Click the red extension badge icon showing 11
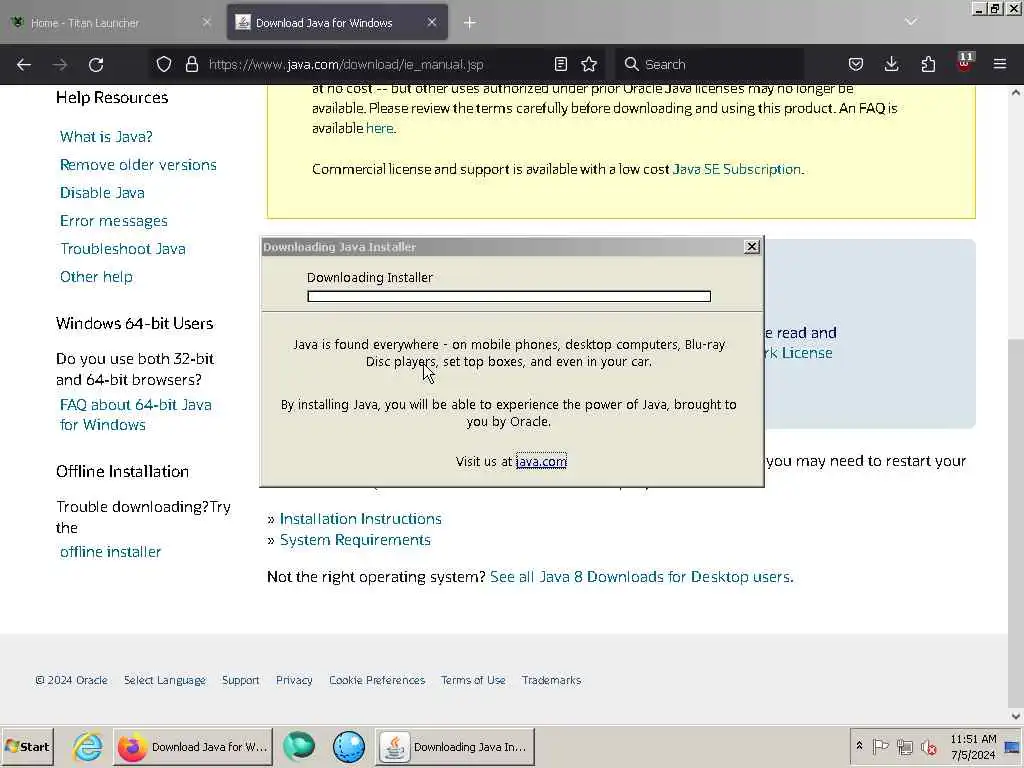The height and width of the screenshot is (768, 1024). coord(965,63)
